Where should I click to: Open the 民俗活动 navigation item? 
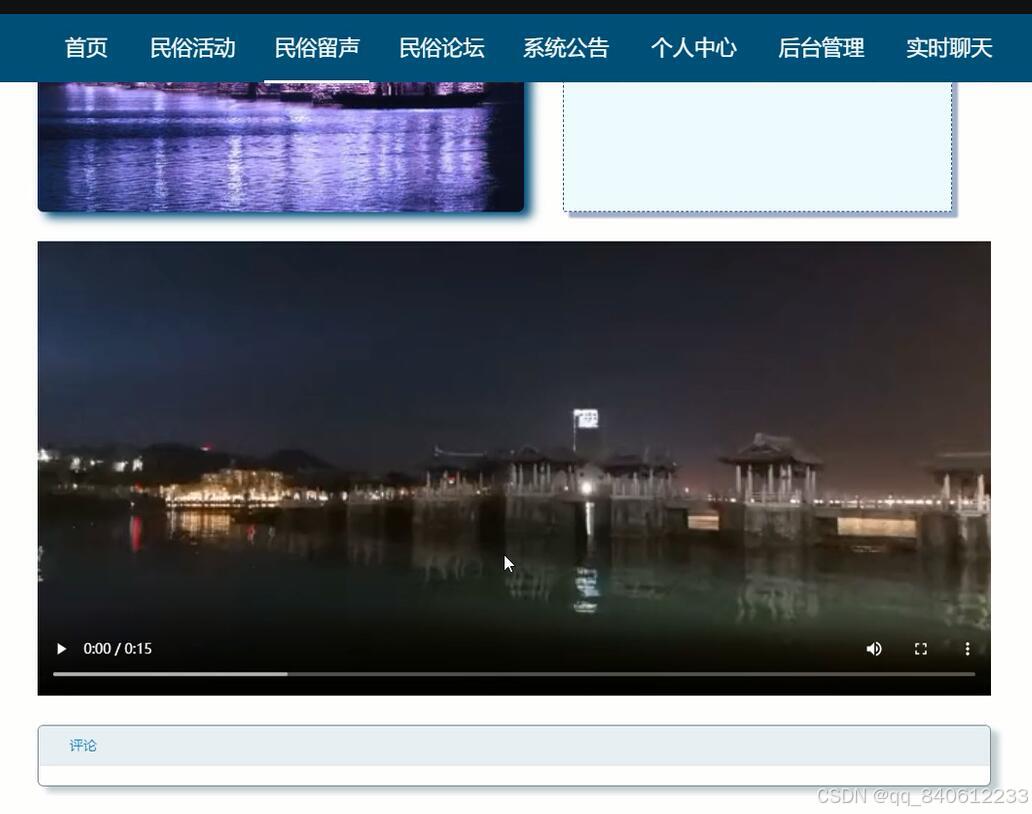[x=192, y=48]
